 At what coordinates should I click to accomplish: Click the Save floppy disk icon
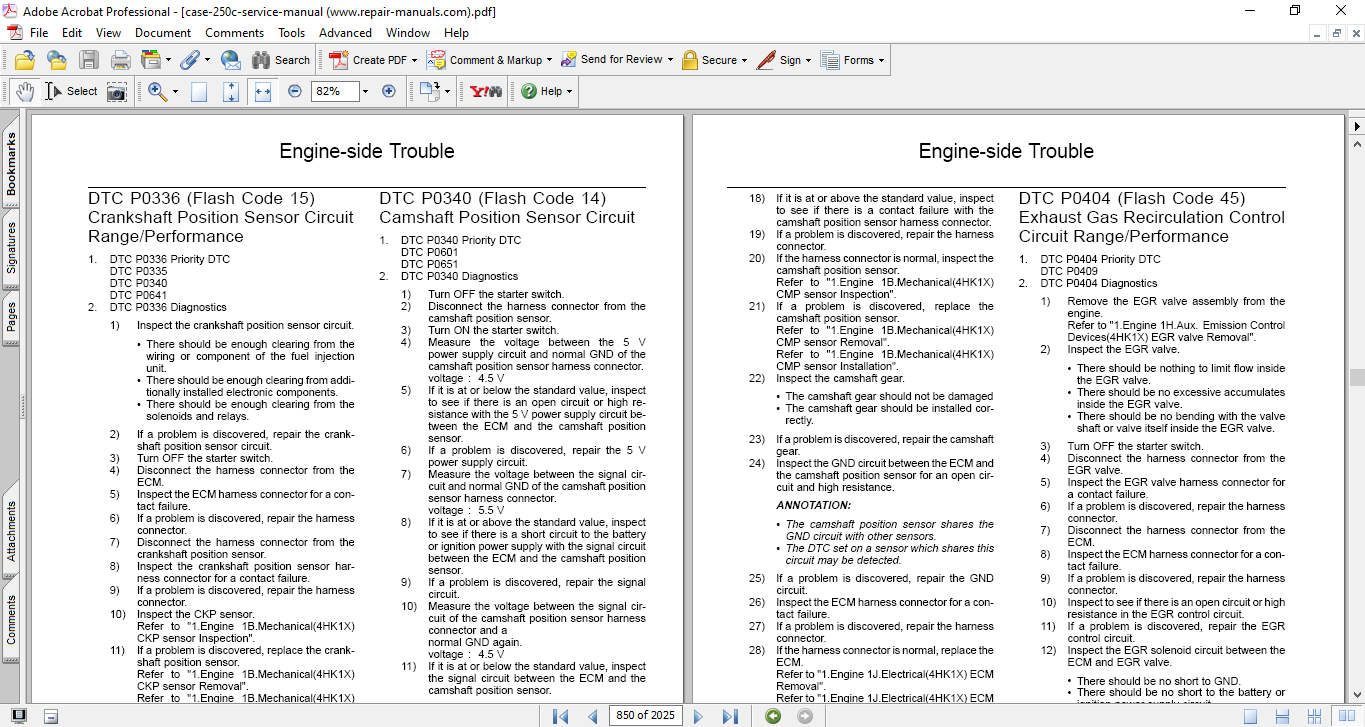[x=89, y=60]
